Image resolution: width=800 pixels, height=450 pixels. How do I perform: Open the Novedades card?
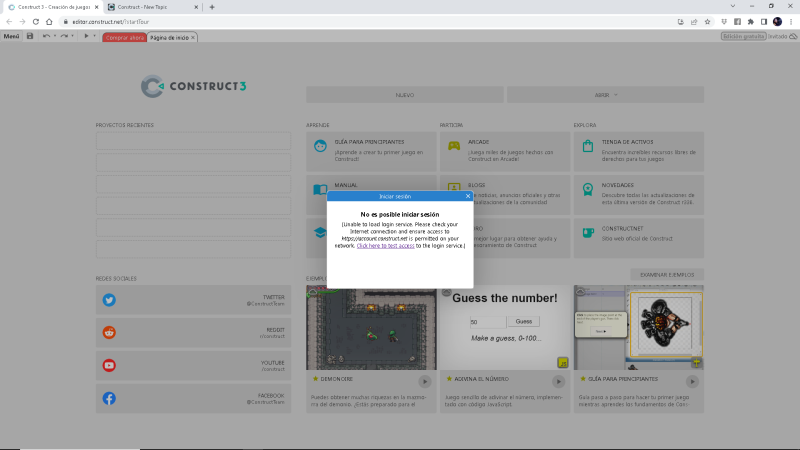639,195
